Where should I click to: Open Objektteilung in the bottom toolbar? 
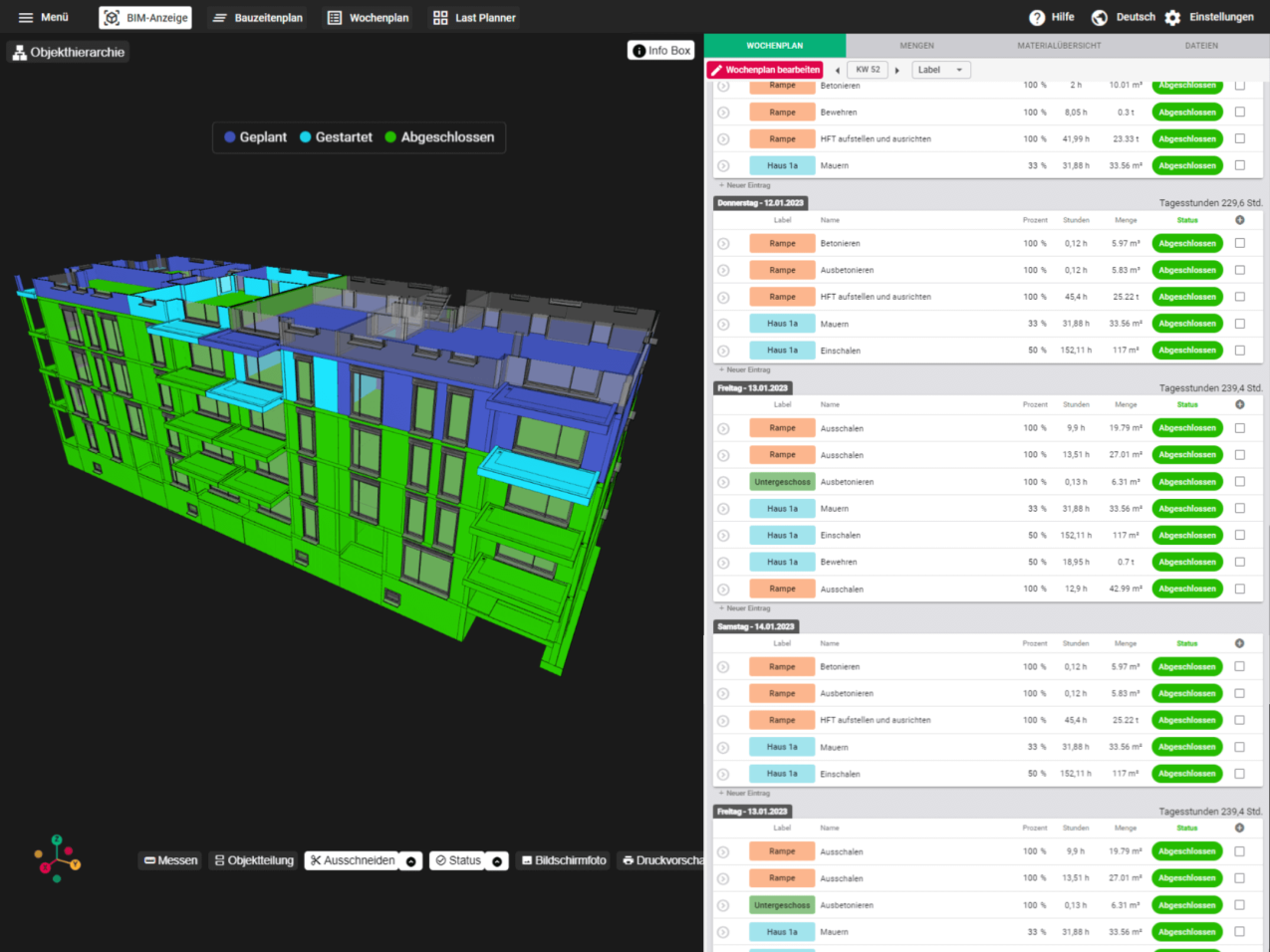[253, 860]
